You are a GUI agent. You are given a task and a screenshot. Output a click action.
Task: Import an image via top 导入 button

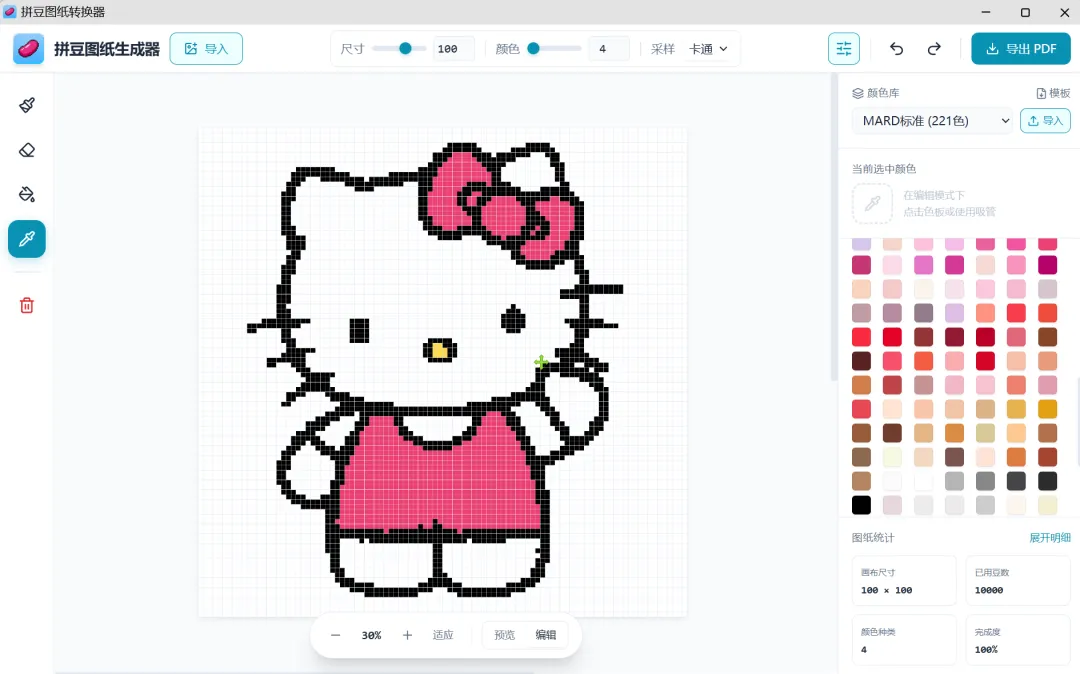[x=206, y=49]
